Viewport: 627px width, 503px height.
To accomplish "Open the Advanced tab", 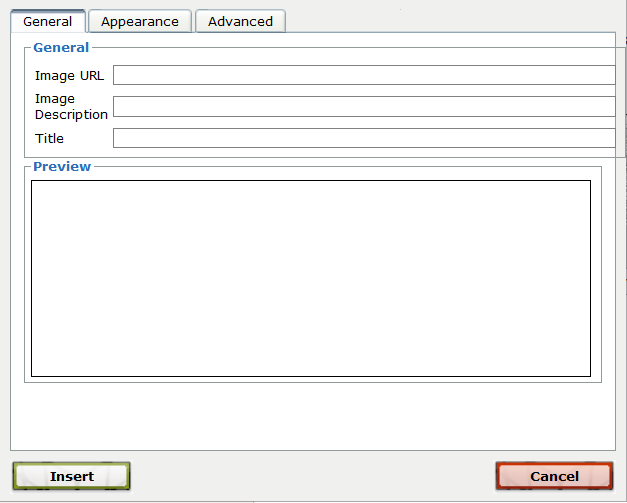I will click(240, 21).
